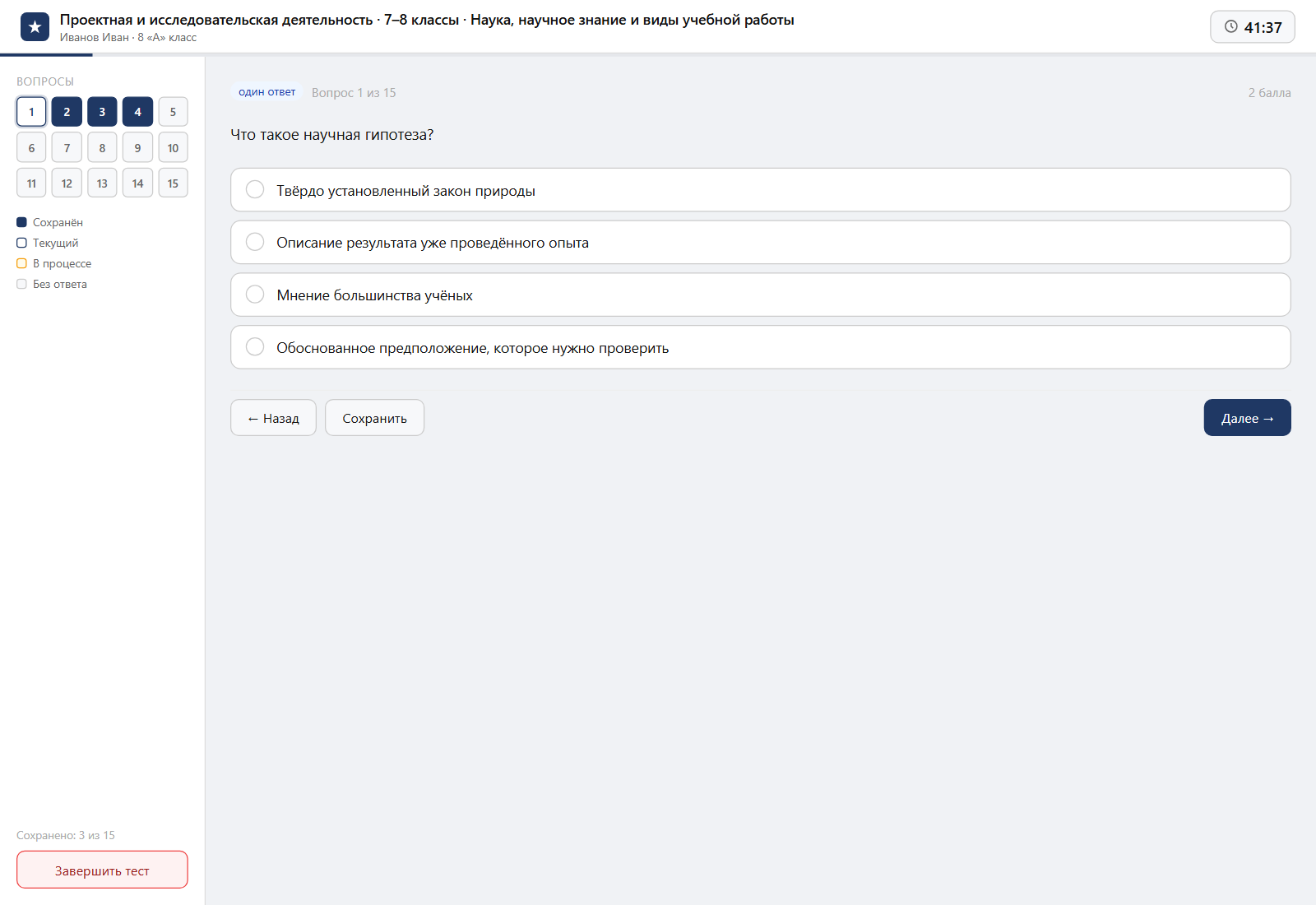Click the 'Сохранён' legend color square
This screenshot has width=1316, height=905.
[21, 222]
